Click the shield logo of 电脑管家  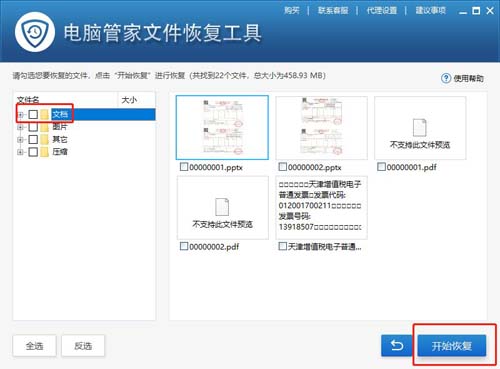click(x=34, y=32)
